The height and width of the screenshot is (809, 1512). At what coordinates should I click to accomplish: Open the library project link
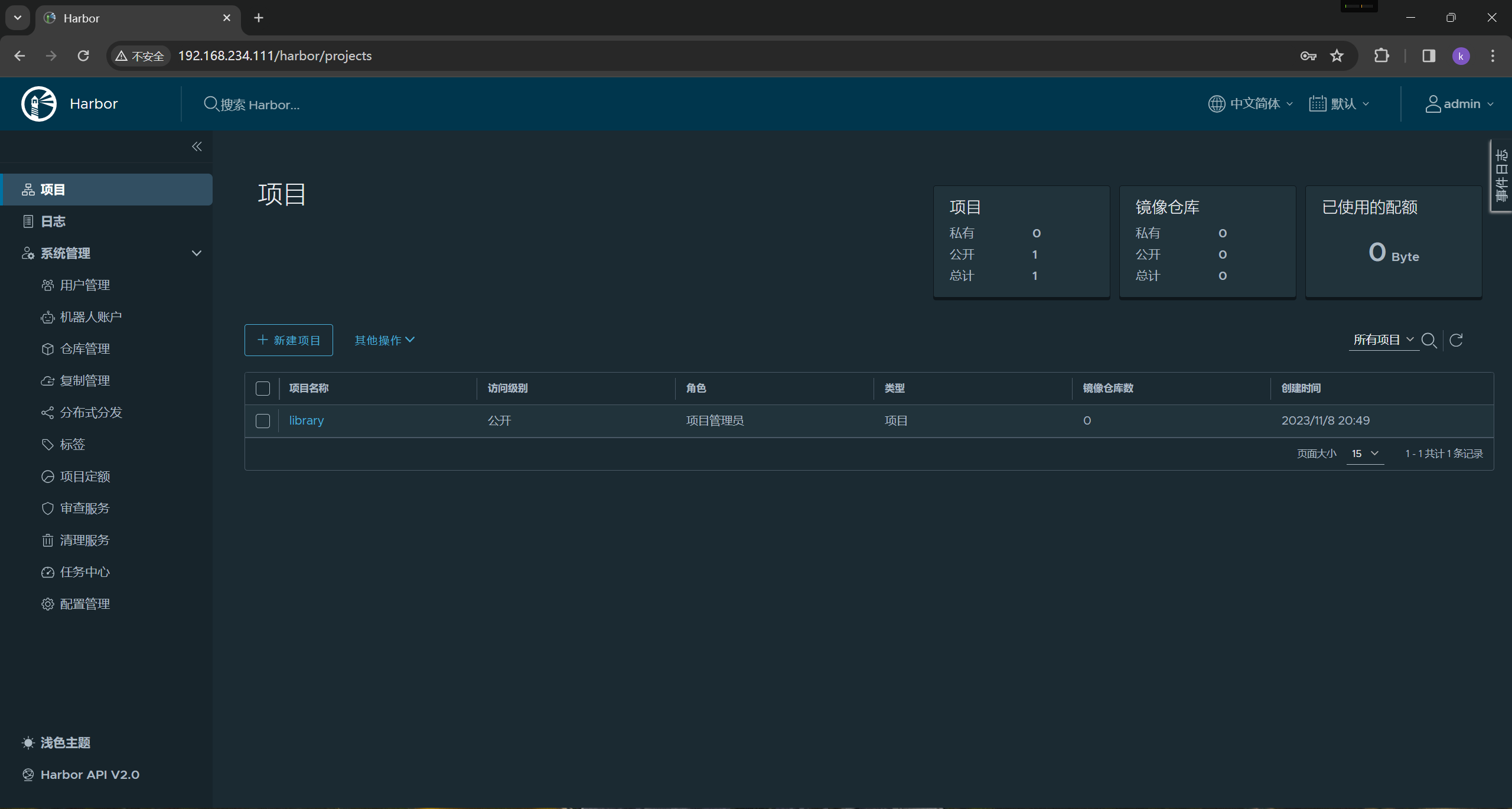[x=306, y=420]
